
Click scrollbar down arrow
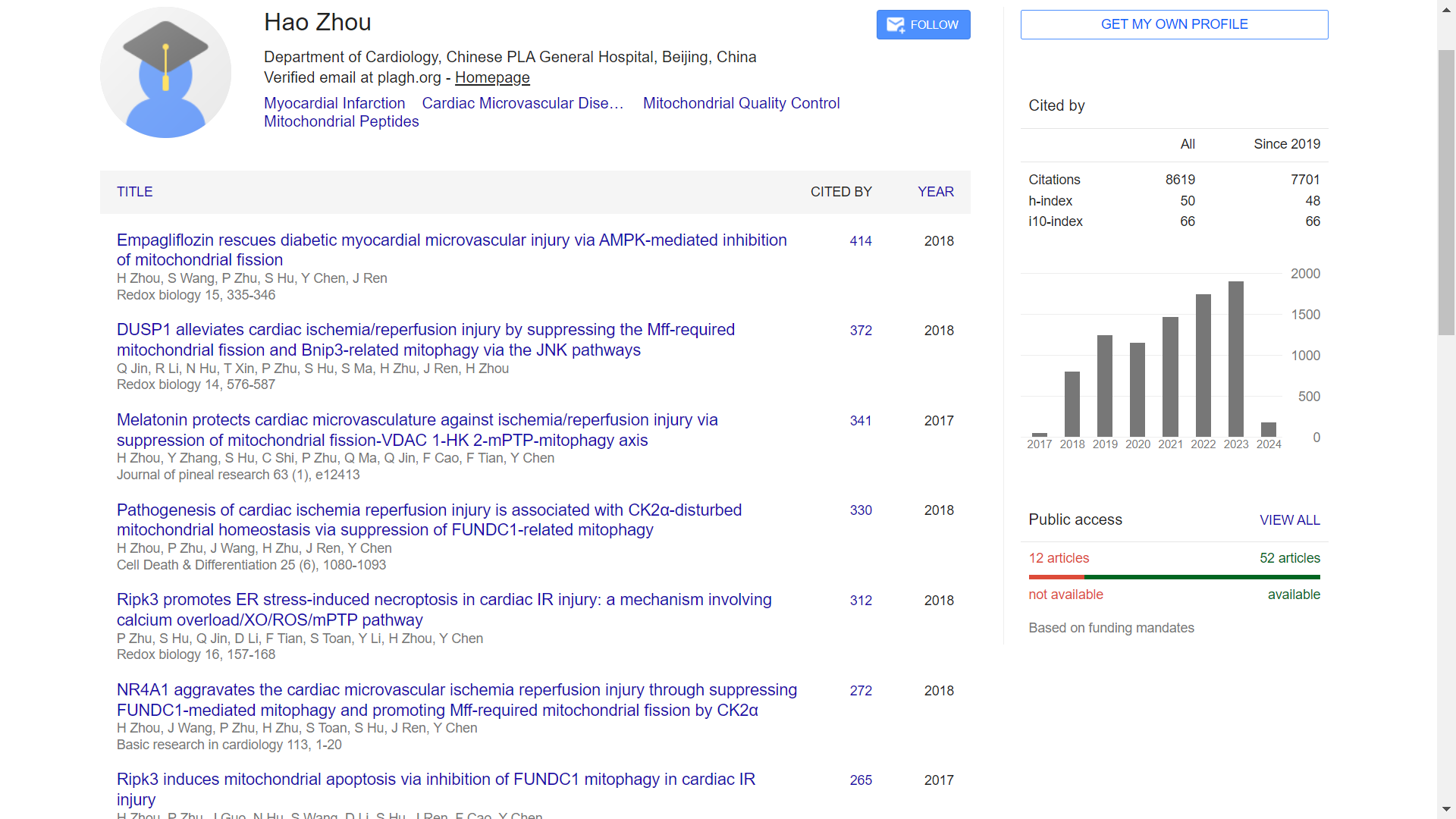(1446, 809)
